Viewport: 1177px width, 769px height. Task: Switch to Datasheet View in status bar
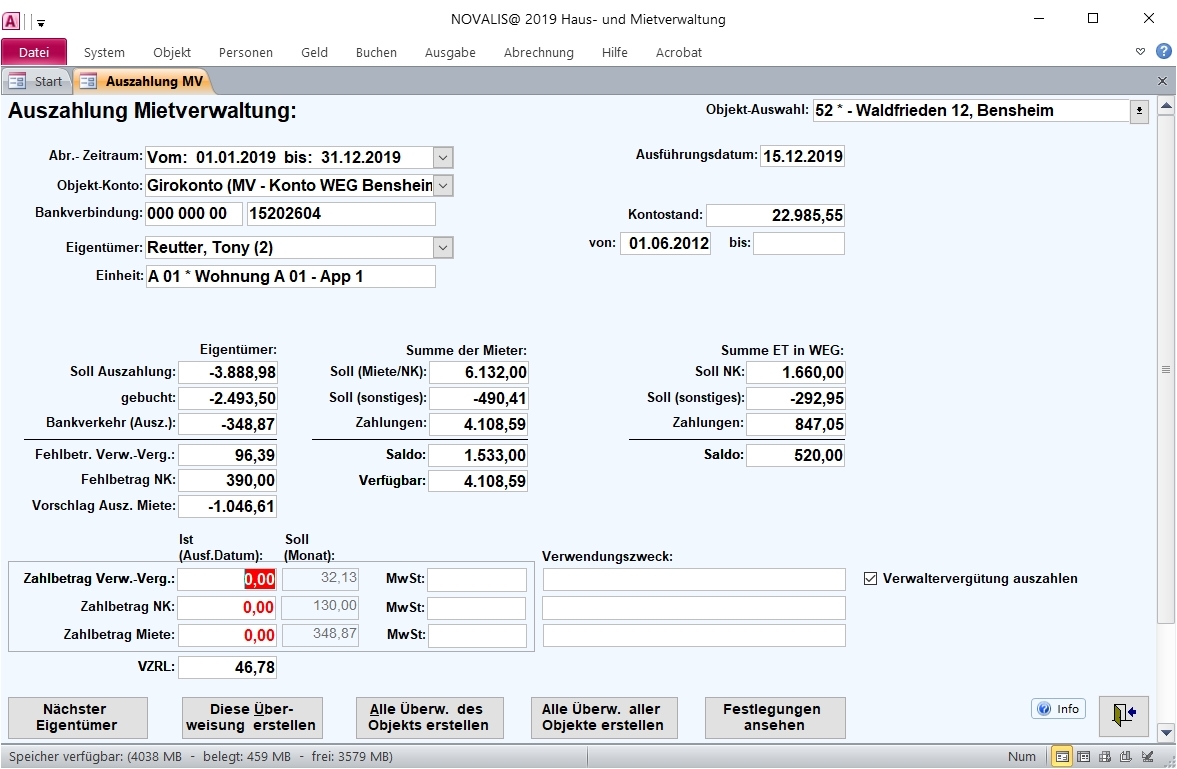tap(1083, 756)
